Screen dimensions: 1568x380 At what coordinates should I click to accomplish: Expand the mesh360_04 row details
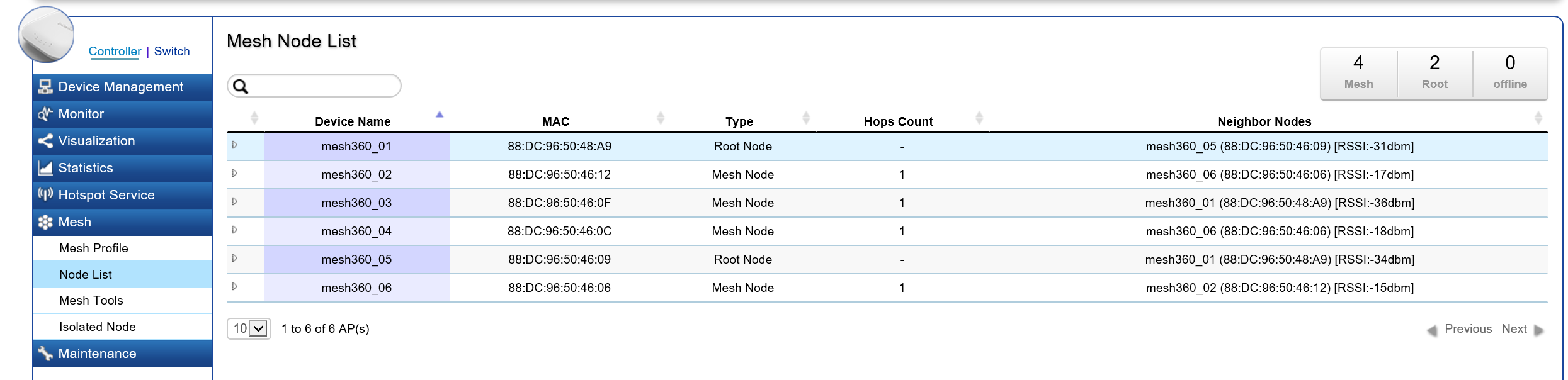tap(235, 230)
